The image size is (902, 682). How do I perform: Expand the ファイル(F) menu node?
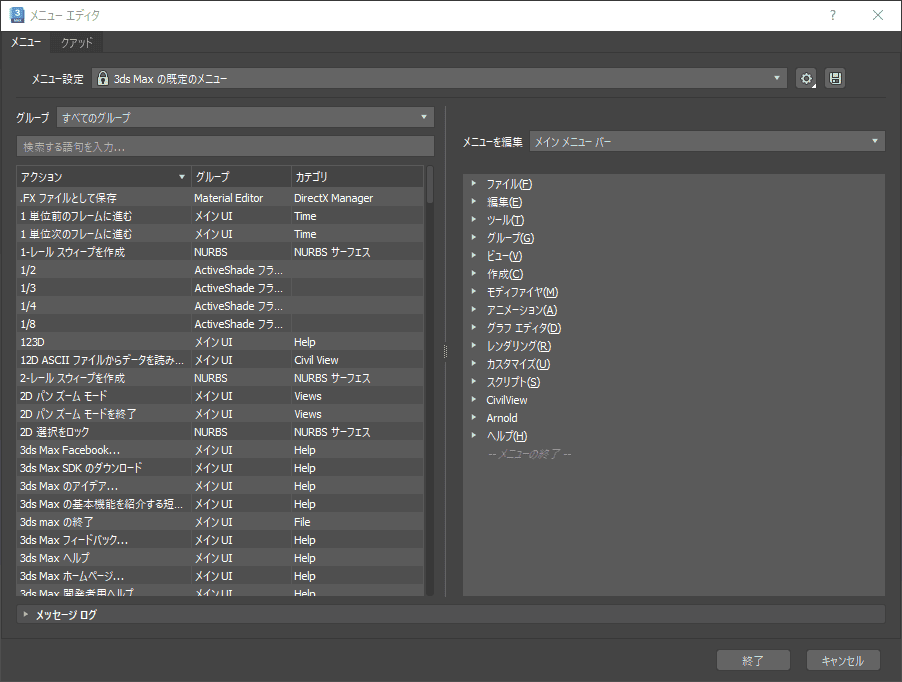pyautogui.click(x=474, y=183)
